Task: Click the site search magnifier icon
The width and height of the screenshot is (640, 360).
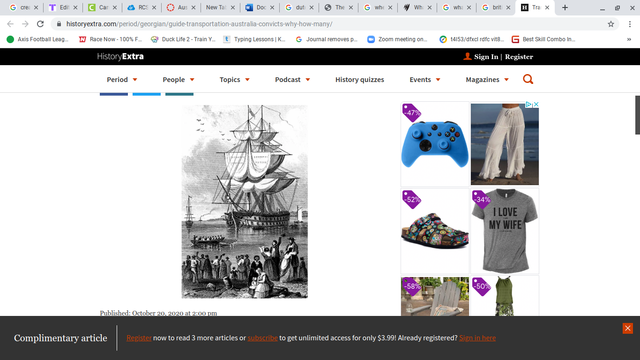Action: 528,79
